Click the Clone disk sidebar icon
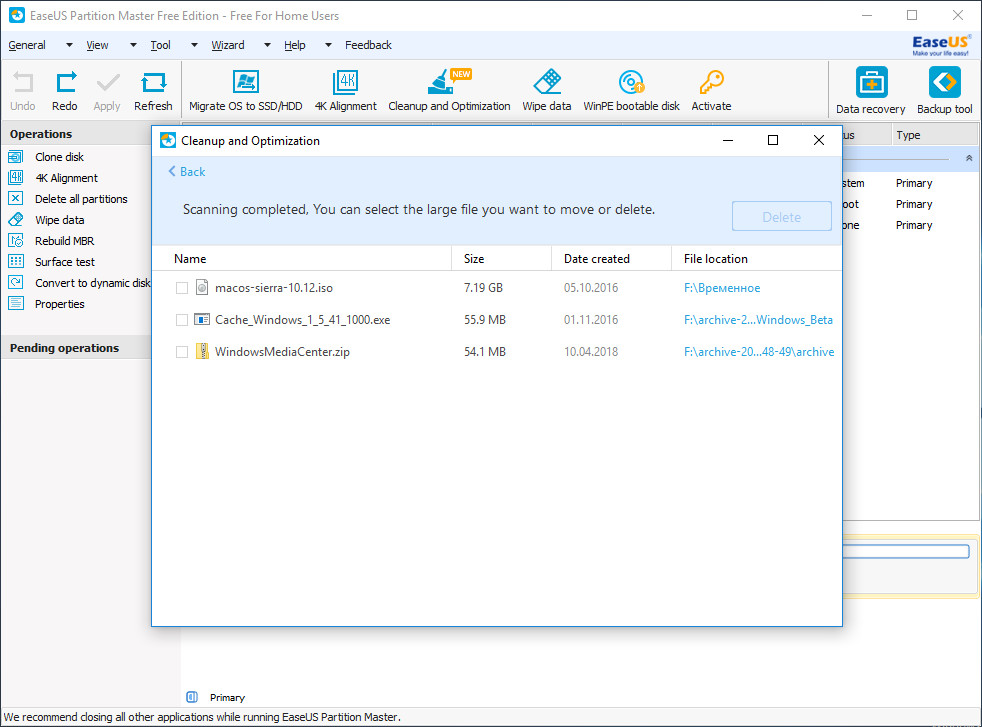The width and height of the screenshot is (982, 727). tap(16, 157)
